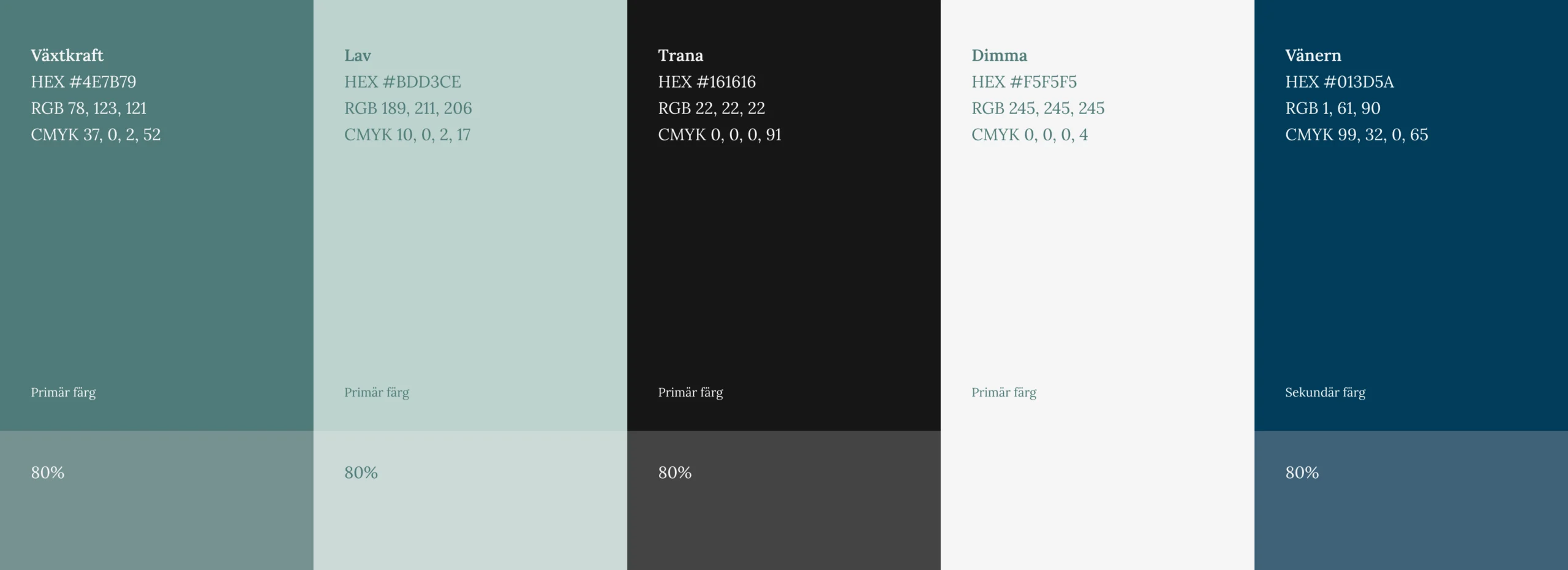Click RGB 78, 123, 121 value
The height and width of the screenshot is (570, 1568).
(89, 108)
